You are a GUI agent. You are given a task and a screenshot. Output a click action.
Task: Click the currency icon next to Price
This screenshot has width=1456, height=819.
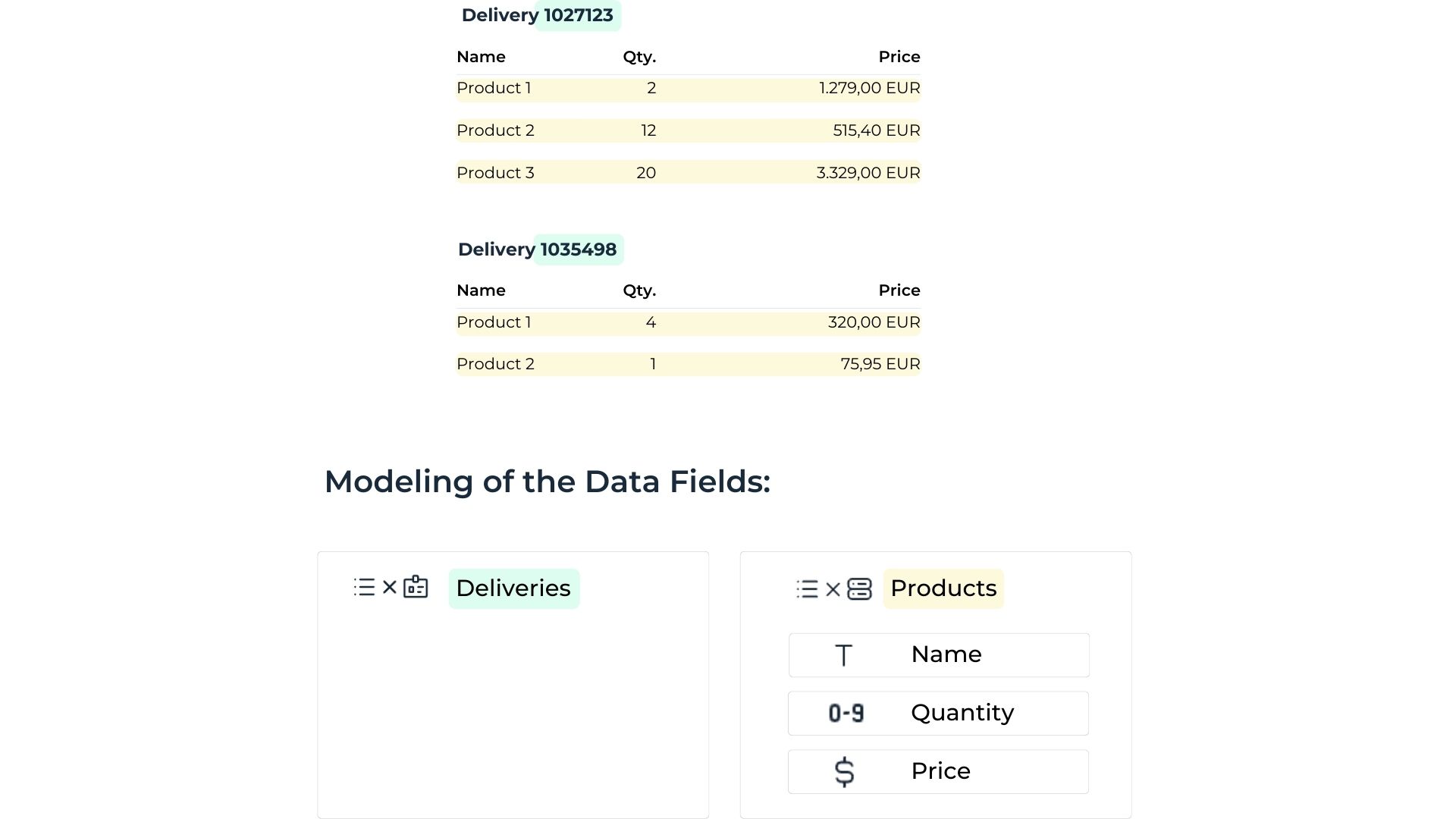pos(845,770)
